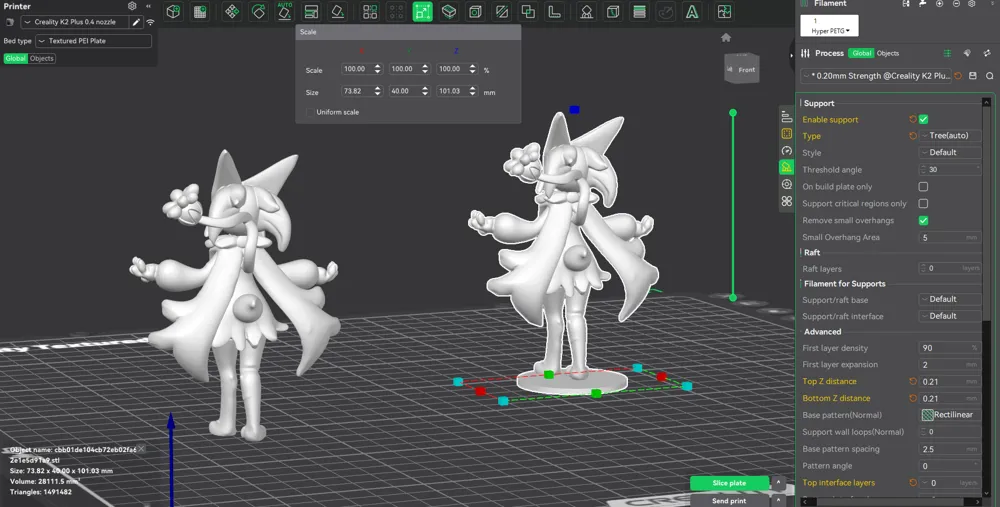This screenshot has height=507, width=1000.
Task: Click the Slice plate button
Action: click(729, 483)
